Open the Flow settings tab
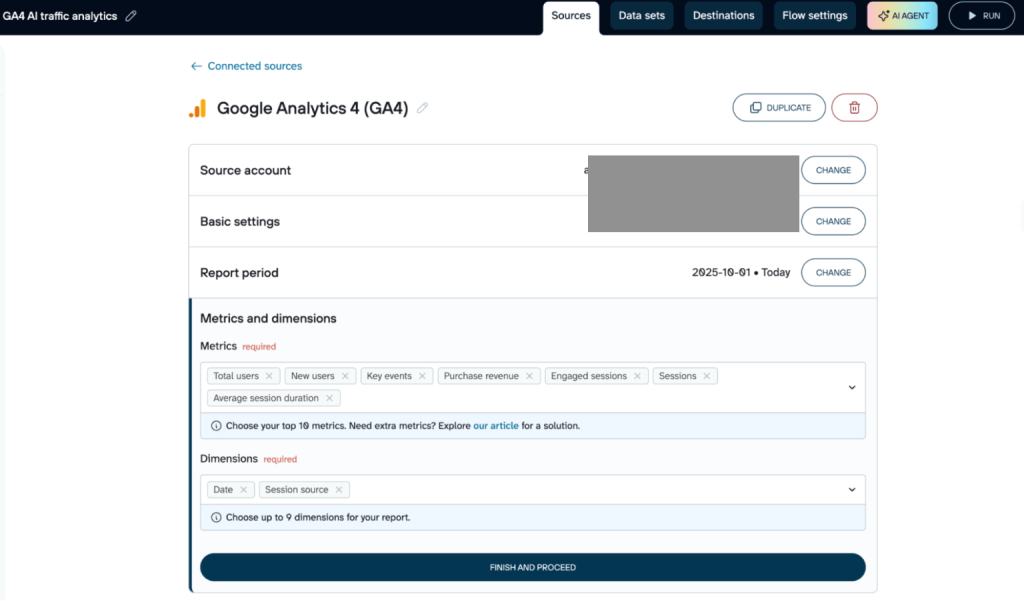This screenshot has width=1024, height=601. [814, 15]
